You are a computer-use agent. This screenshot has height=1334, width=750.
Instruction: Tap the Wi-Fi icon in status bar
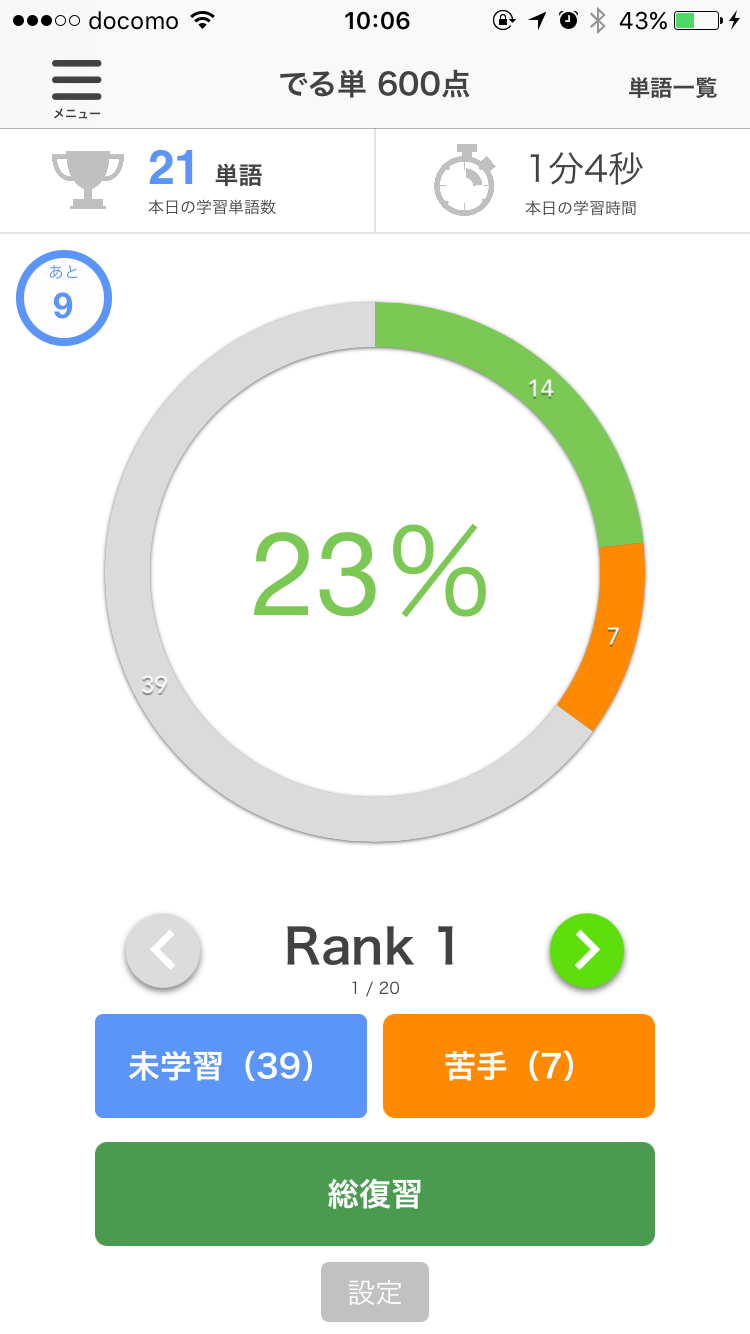point(203,20)
